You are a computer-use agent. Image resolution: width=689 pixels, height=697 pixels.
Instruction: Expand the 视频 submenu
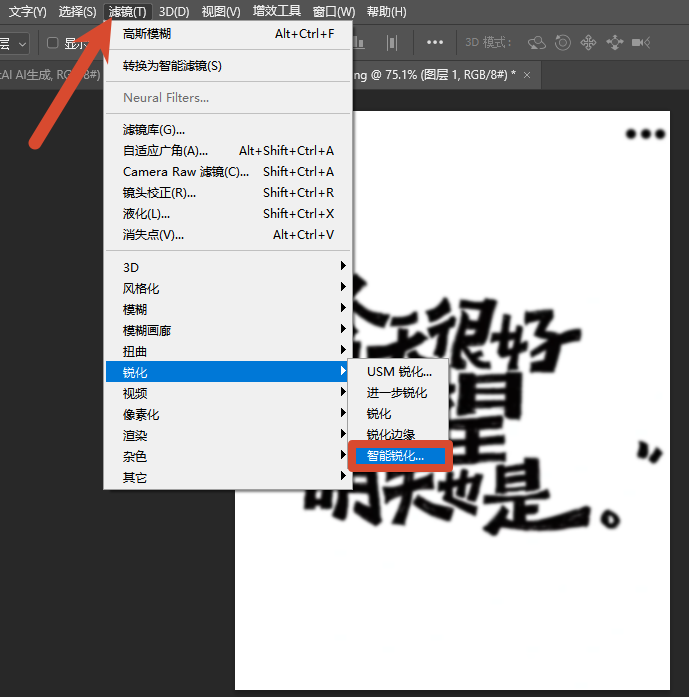(227, 393)
